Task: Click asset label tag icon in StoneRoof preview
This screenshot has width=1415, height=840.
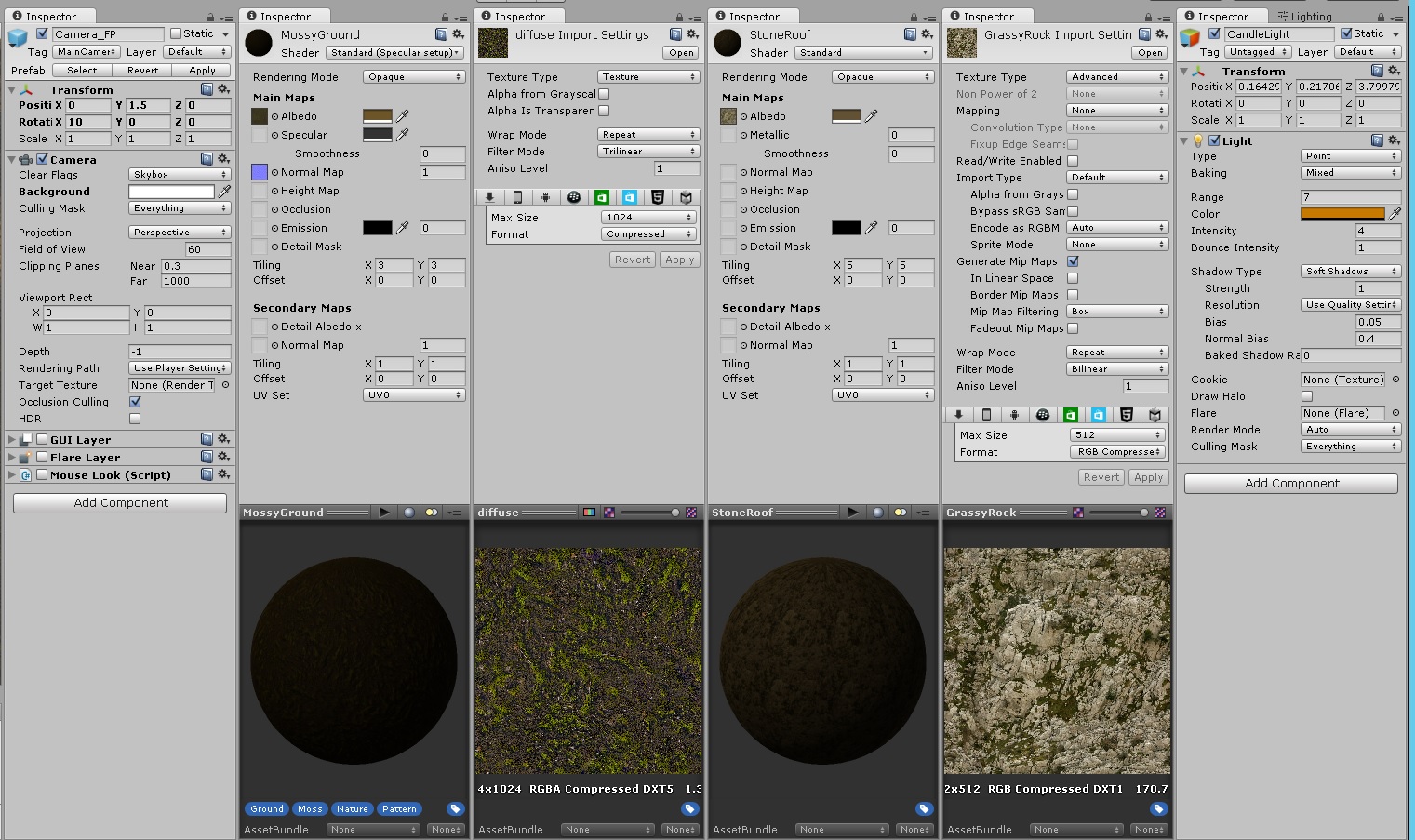Action: pyautogui.click(x=924, y=808)
